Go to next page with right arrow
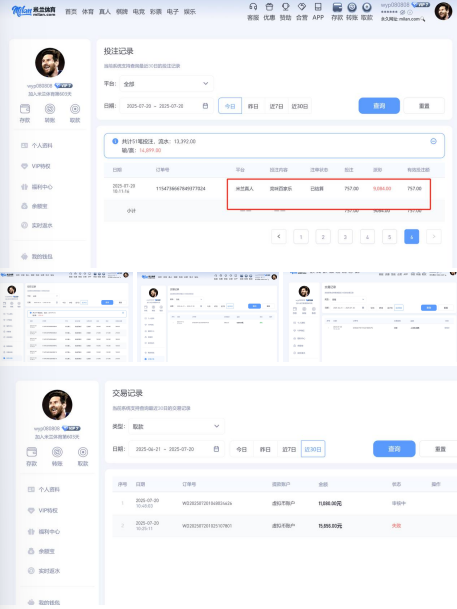 pos(434,236)
